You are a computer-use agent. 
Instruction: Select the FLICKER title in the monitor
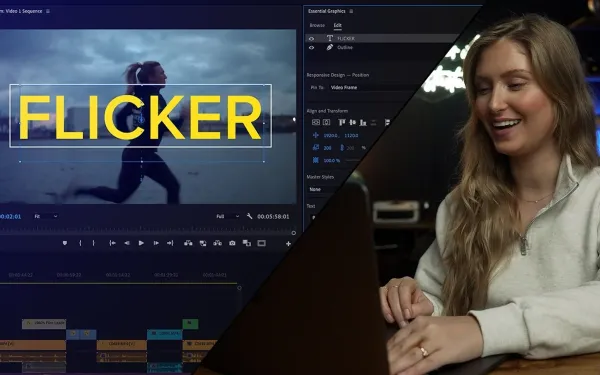[x=140, y=117]
